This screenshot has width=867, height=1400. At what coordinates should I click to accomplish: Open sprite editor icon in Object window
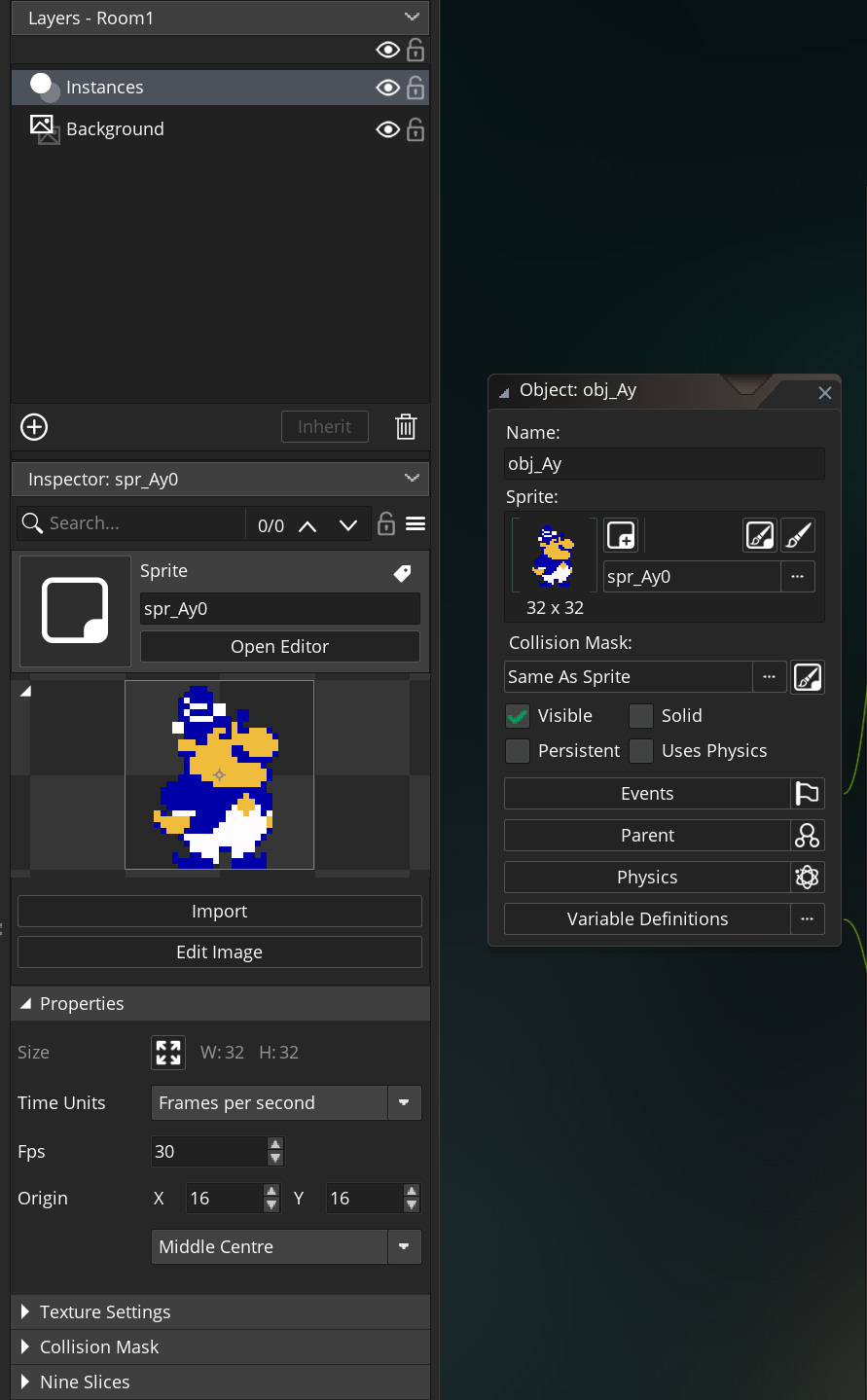(x=760, y=535)
